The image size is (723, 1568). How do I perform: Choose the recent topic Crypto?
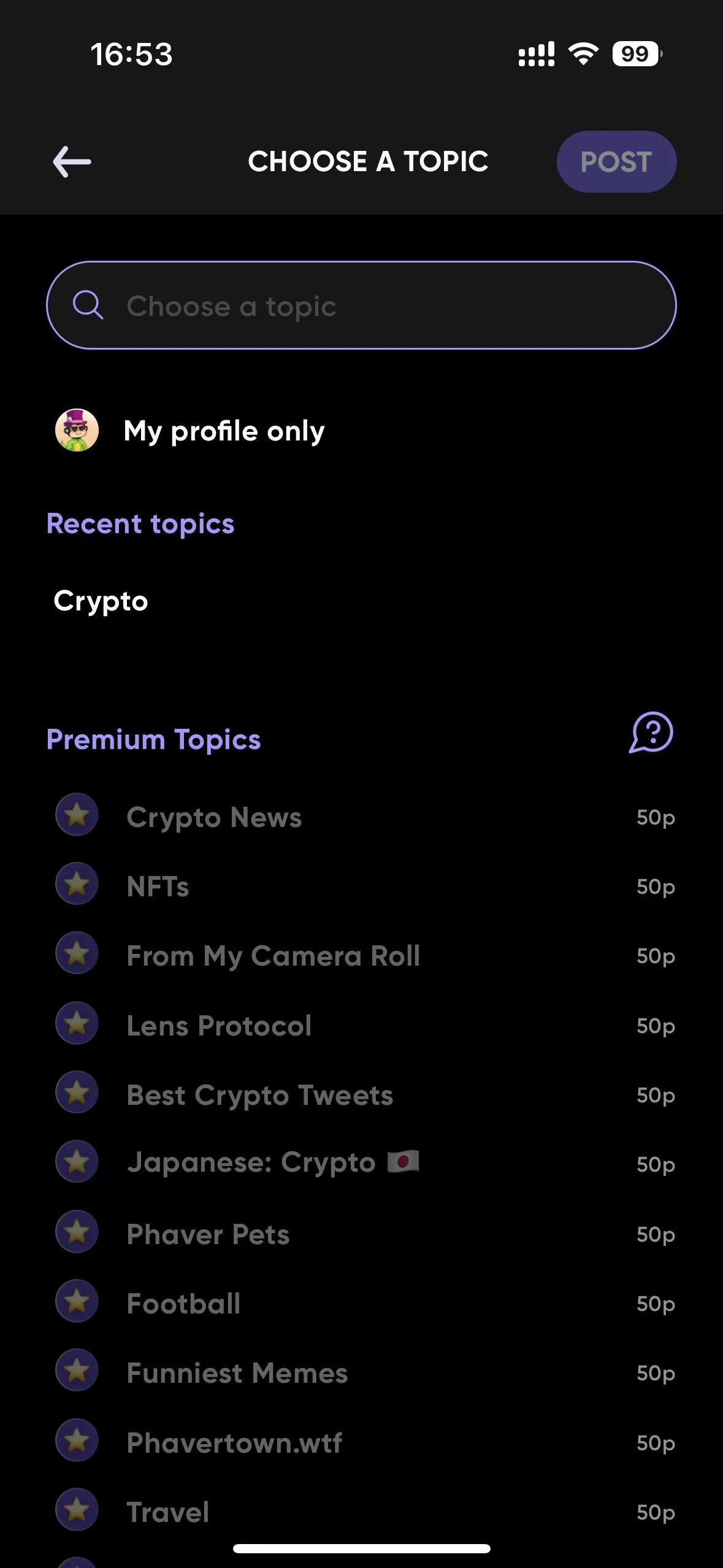[101, 601]
